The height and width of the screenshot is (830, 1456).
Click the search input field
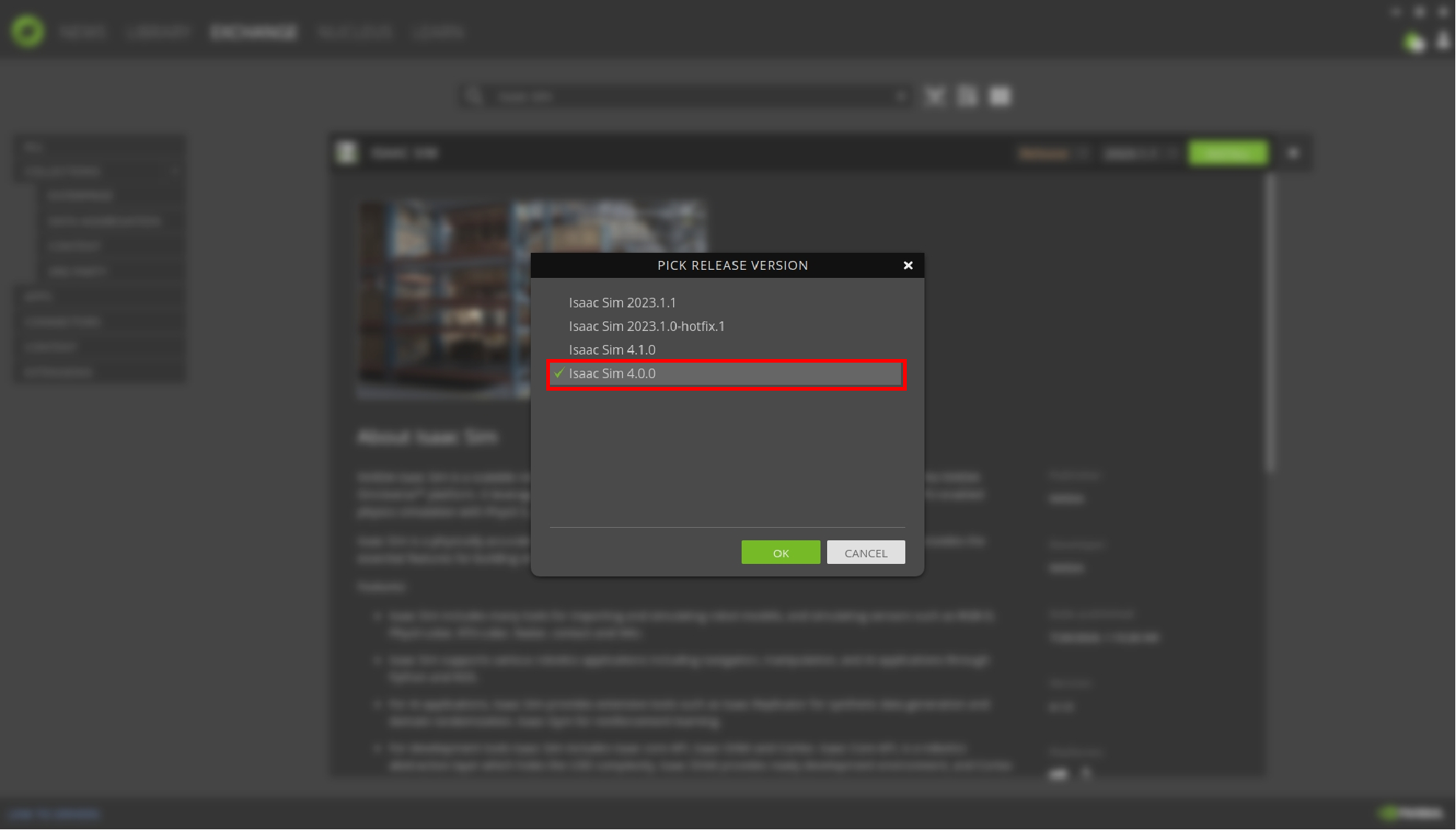690,95
